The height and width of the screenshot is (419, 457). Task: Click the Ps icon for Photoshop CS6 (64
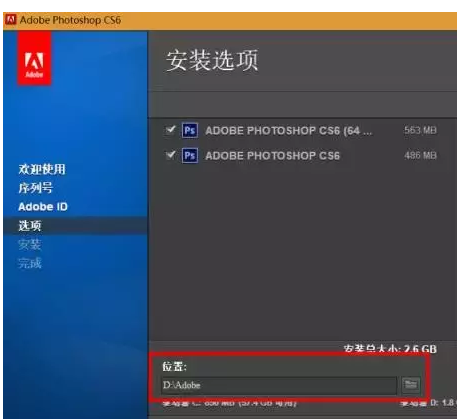[x=190, y=130]
